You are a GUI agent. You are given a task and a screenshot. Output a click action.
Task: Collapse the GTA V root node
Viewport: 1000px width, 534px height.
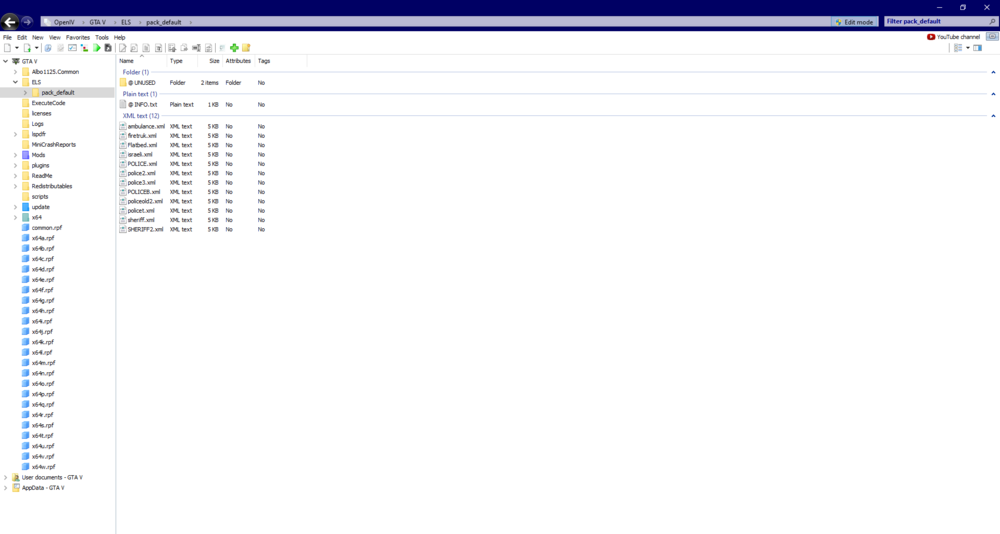[6, 61]
